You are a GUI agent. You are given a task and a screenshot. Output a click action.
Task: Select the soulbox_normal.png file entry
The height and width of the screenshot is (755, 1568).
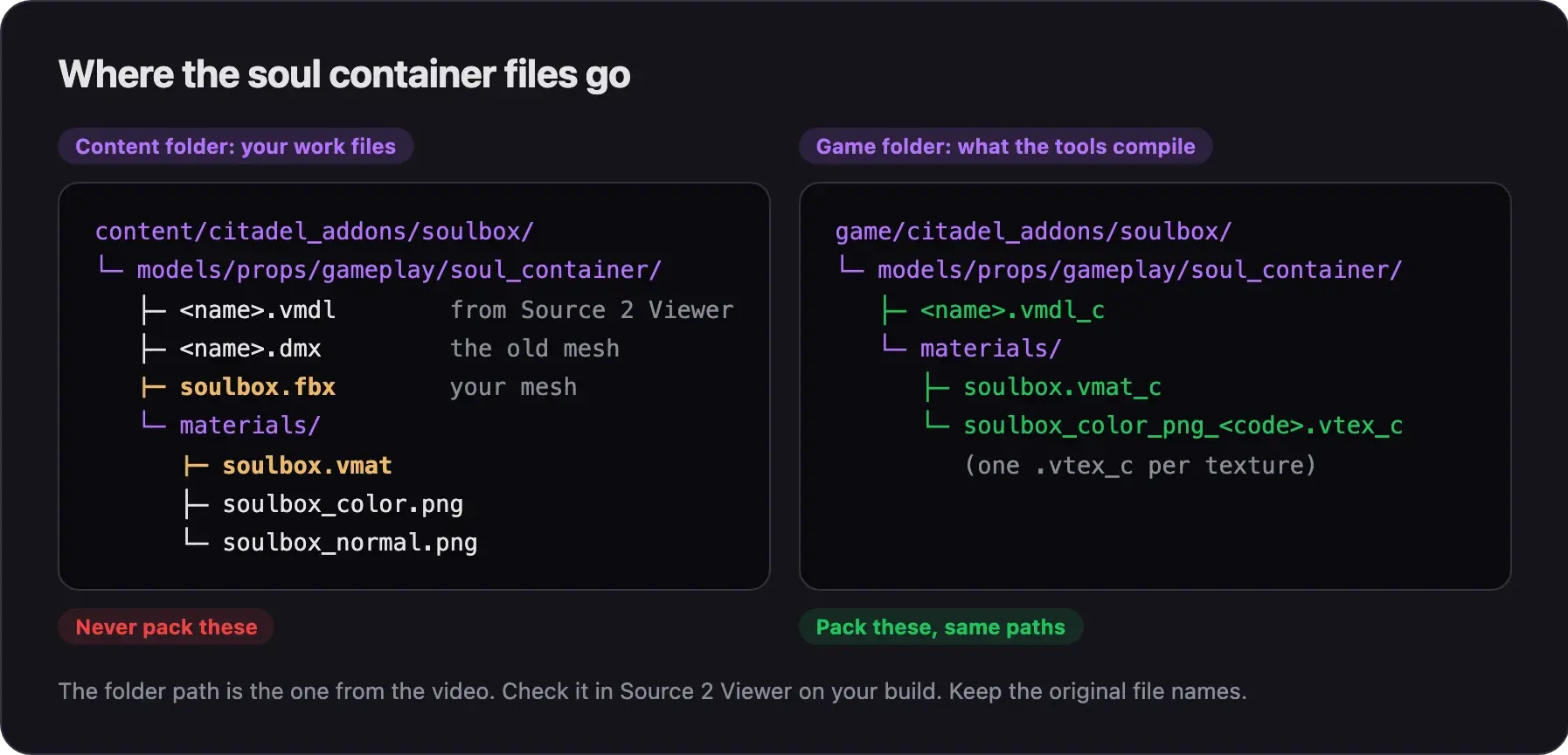[350, 543]
